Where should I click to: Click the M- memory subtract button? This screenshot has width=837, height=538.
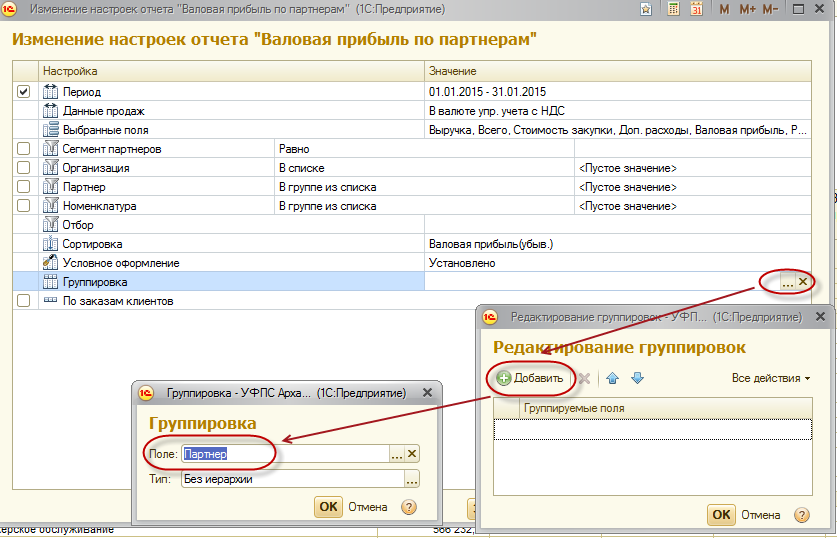click(770, 9)
